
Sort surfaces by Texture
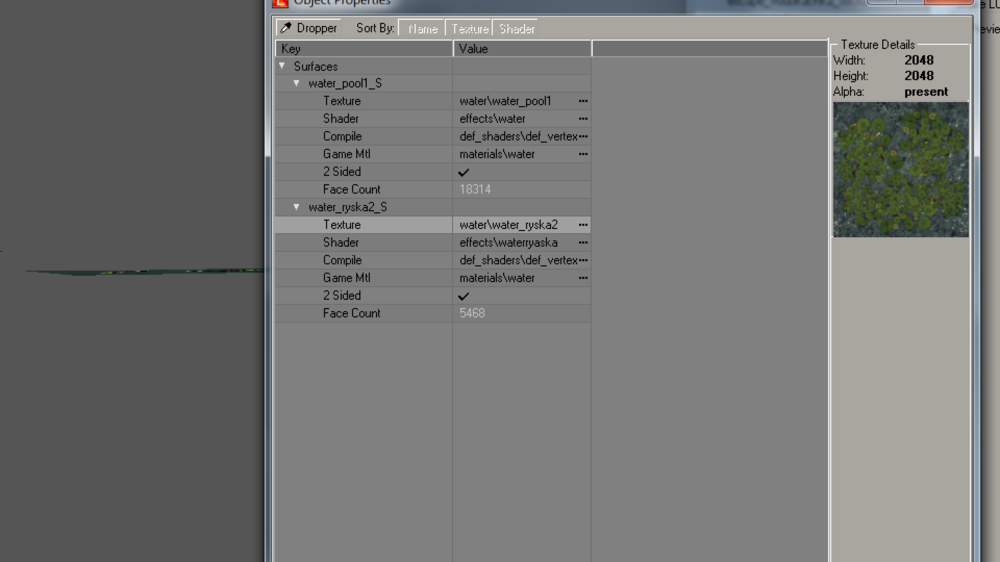click(469, 29)
